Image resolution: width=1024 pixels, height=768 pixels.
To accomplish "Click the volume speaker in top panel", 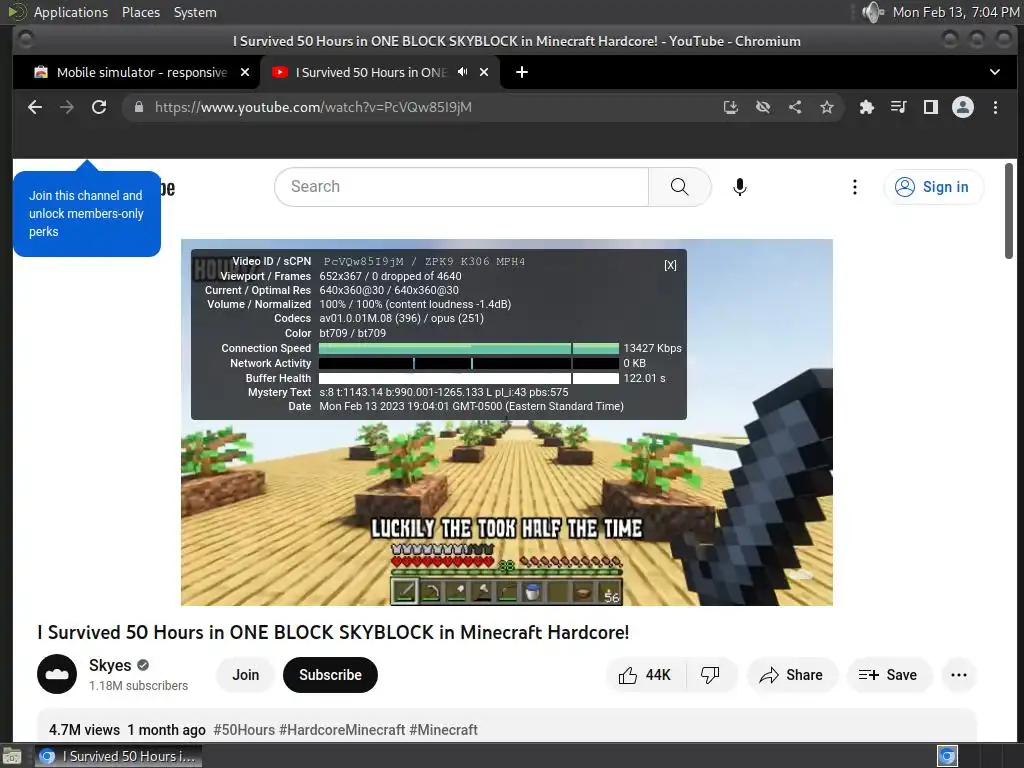I will pos(872,12).
